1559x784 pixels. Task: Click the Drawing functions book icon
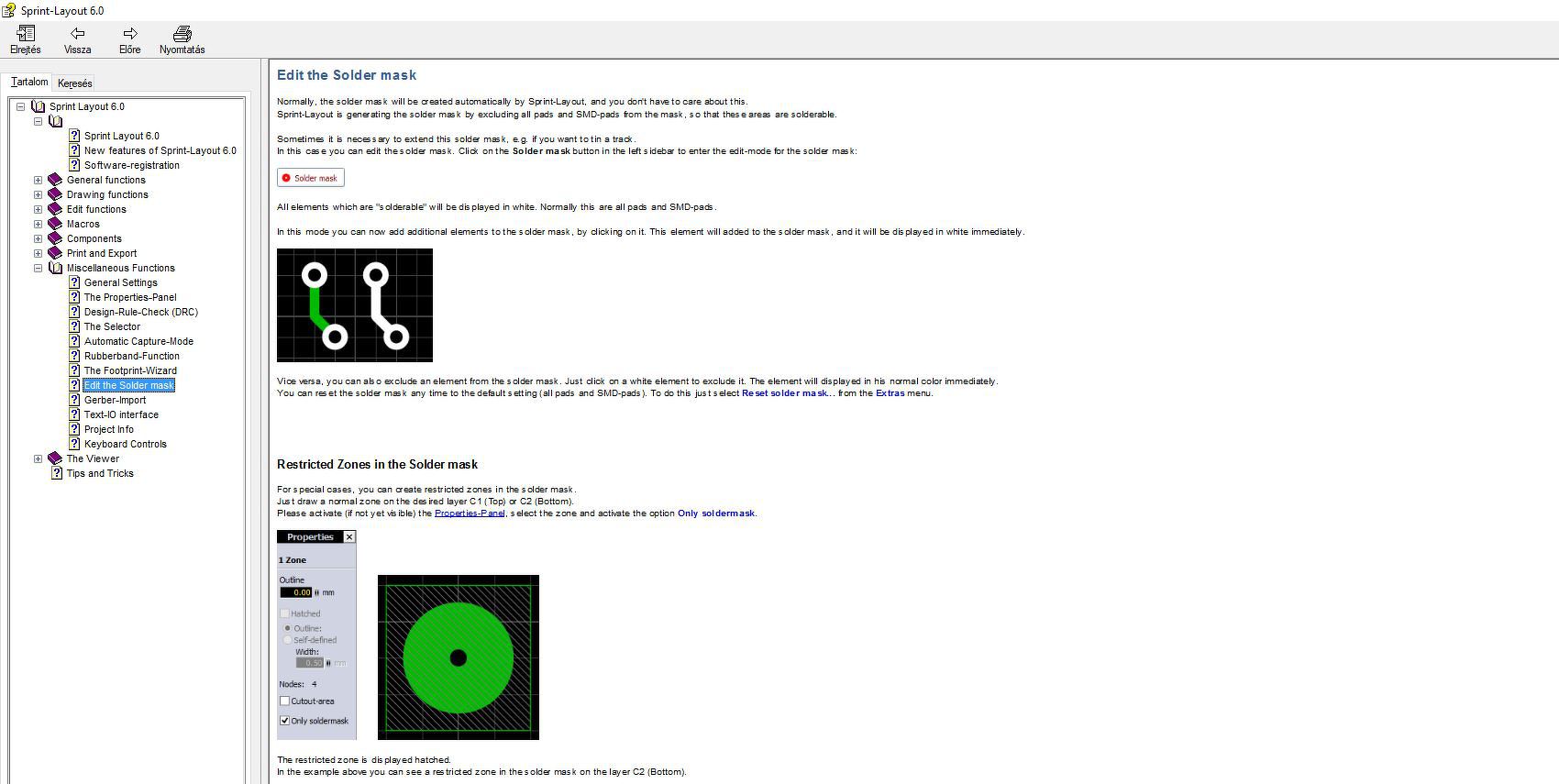click(55, 194)
